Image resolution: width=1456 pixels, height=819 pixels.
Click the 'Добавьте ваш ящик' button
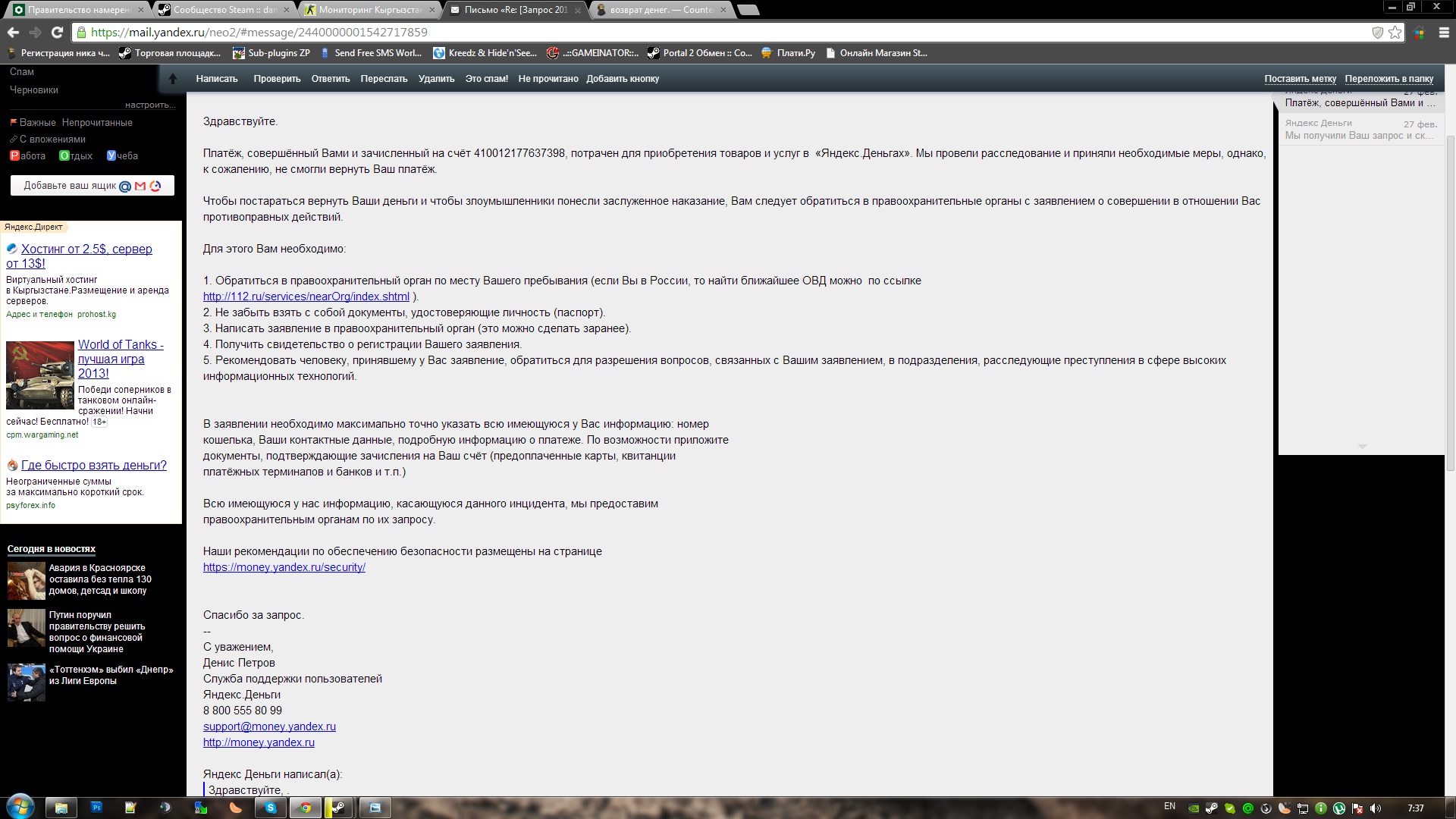pos(93,186)
